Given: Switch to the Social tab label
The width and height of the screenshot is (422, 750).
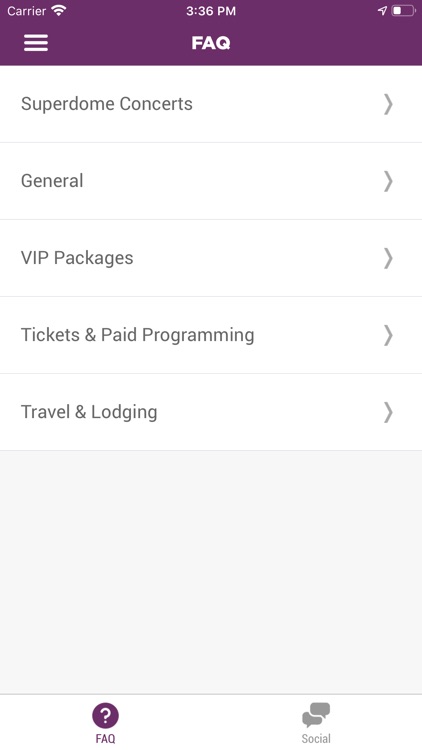Looking at the screenshot, I should point(316,739).
